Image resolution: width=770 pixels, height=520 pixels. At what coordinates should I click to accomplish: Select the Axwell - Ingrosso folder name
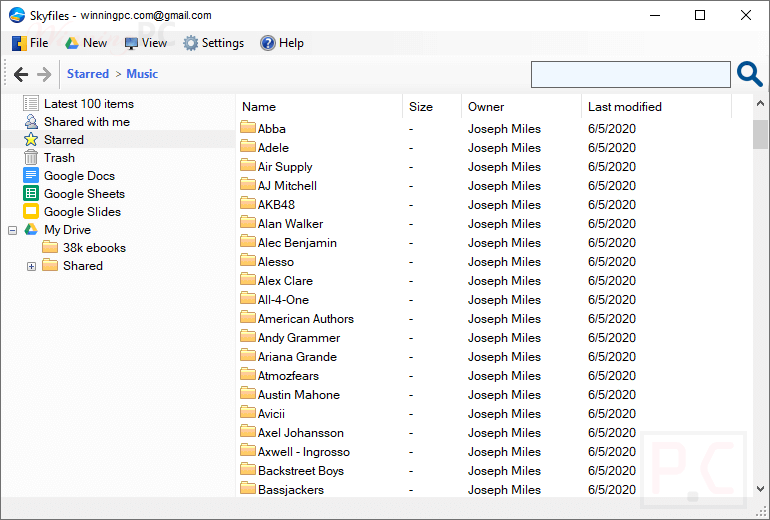click(x=303, y=452)
